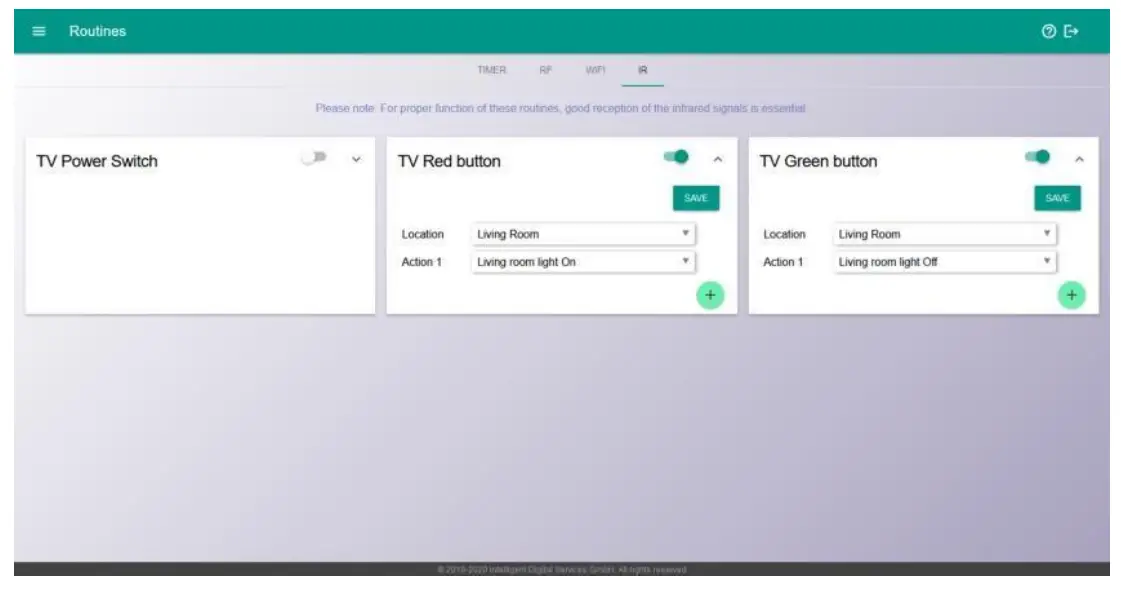Image resolution: width=1121 pixels, height=591 pixels.
Task: Expand the TV Power Switch card
Action: coord(356,159)
